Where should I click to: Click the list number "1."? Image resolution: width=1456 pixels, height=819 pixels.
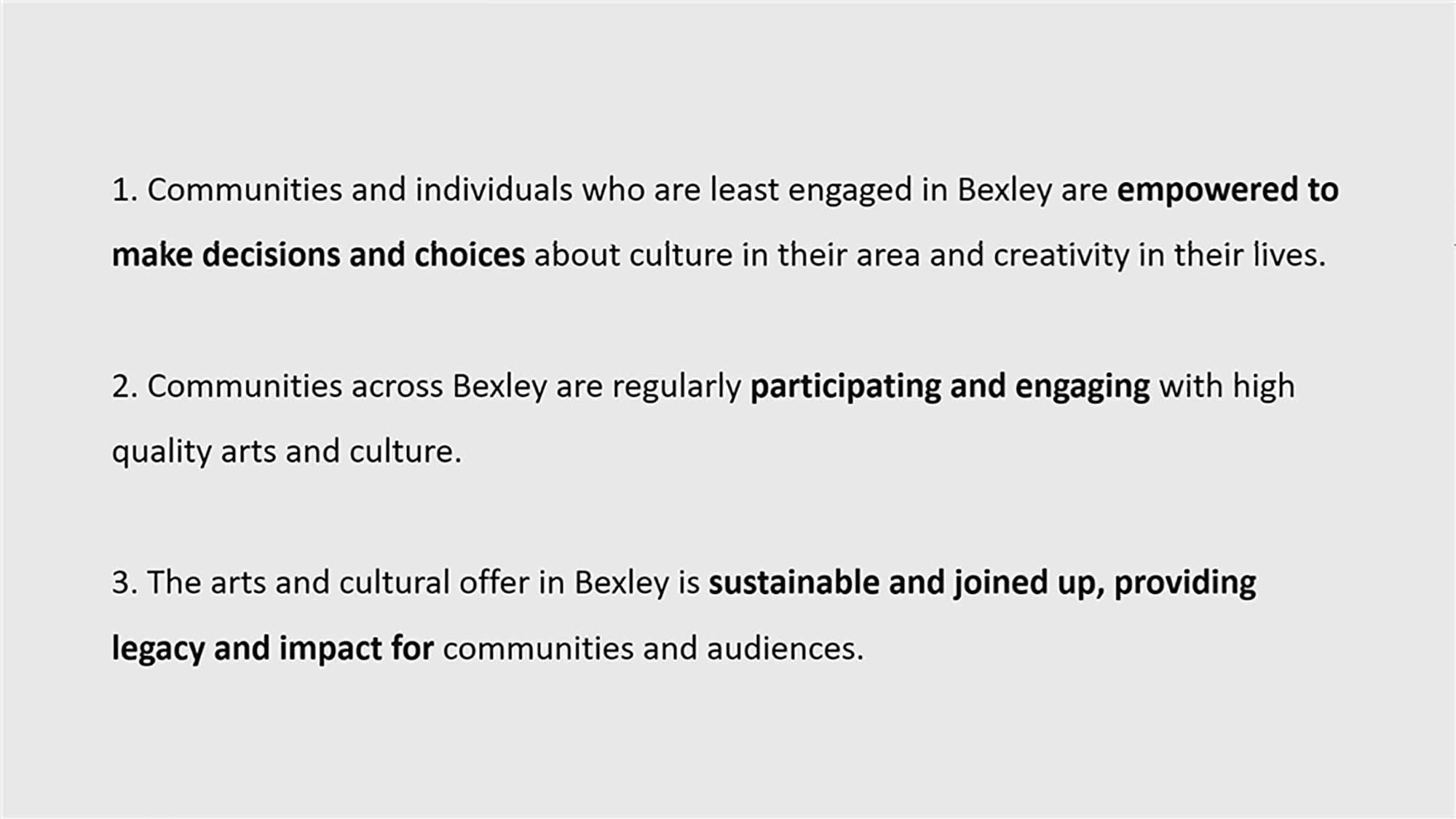124,191
